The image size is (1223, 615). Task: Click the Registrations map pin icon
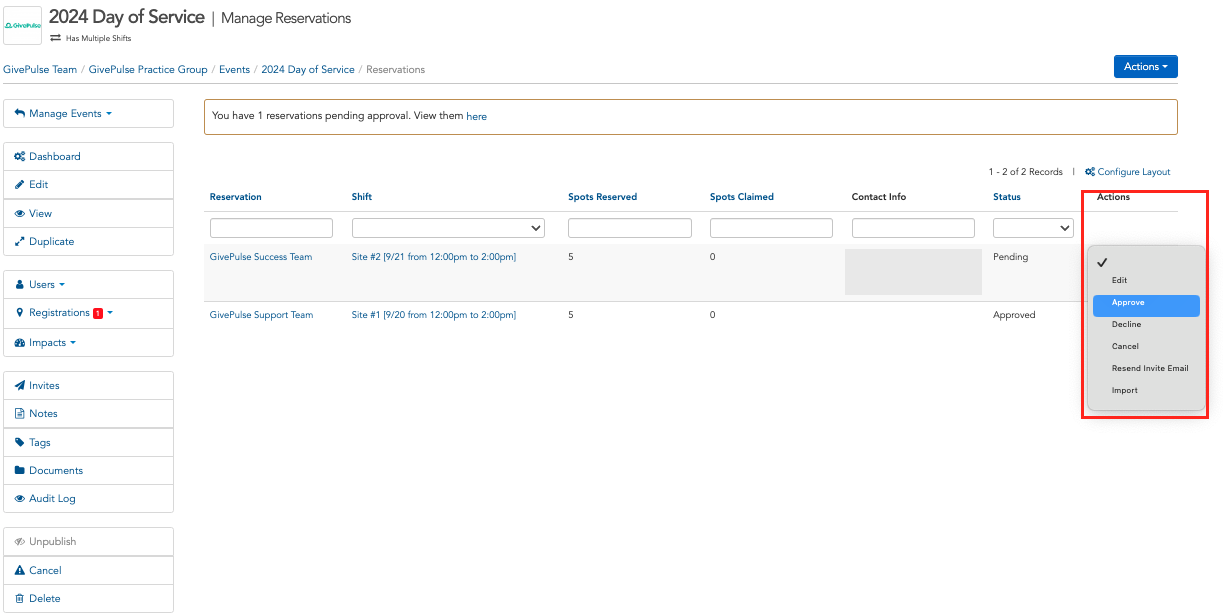tap(20, 313)
